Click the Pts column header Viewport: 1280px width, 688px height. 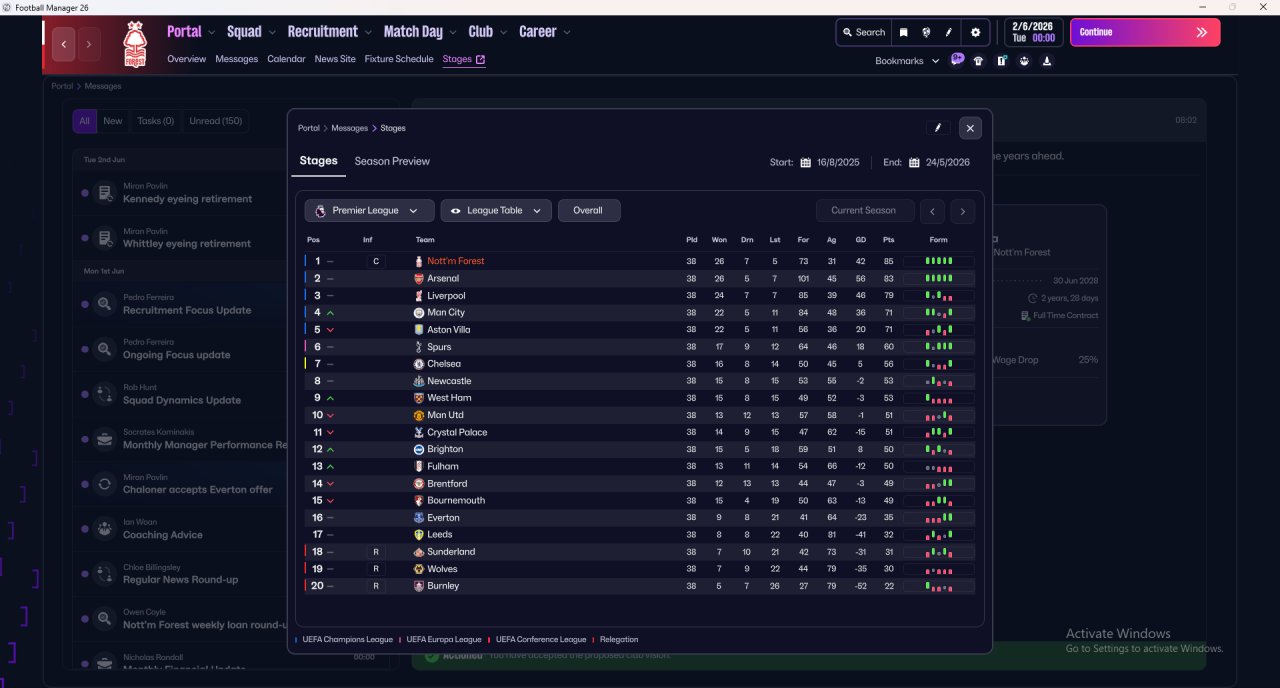(x=889, y=240)
